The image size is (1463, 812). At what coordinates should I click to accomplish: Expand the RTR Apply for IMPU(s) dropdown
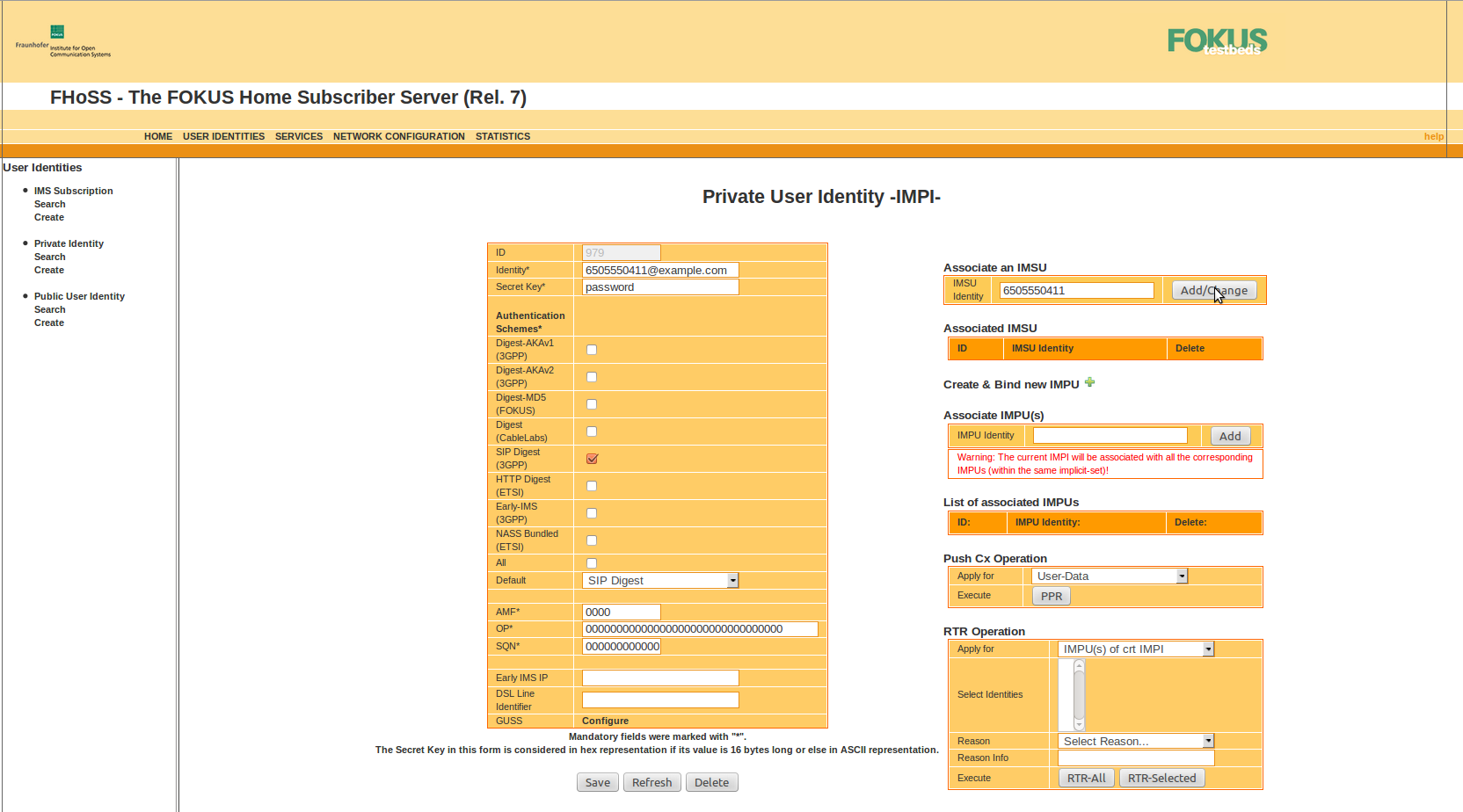click(1136, 649)
